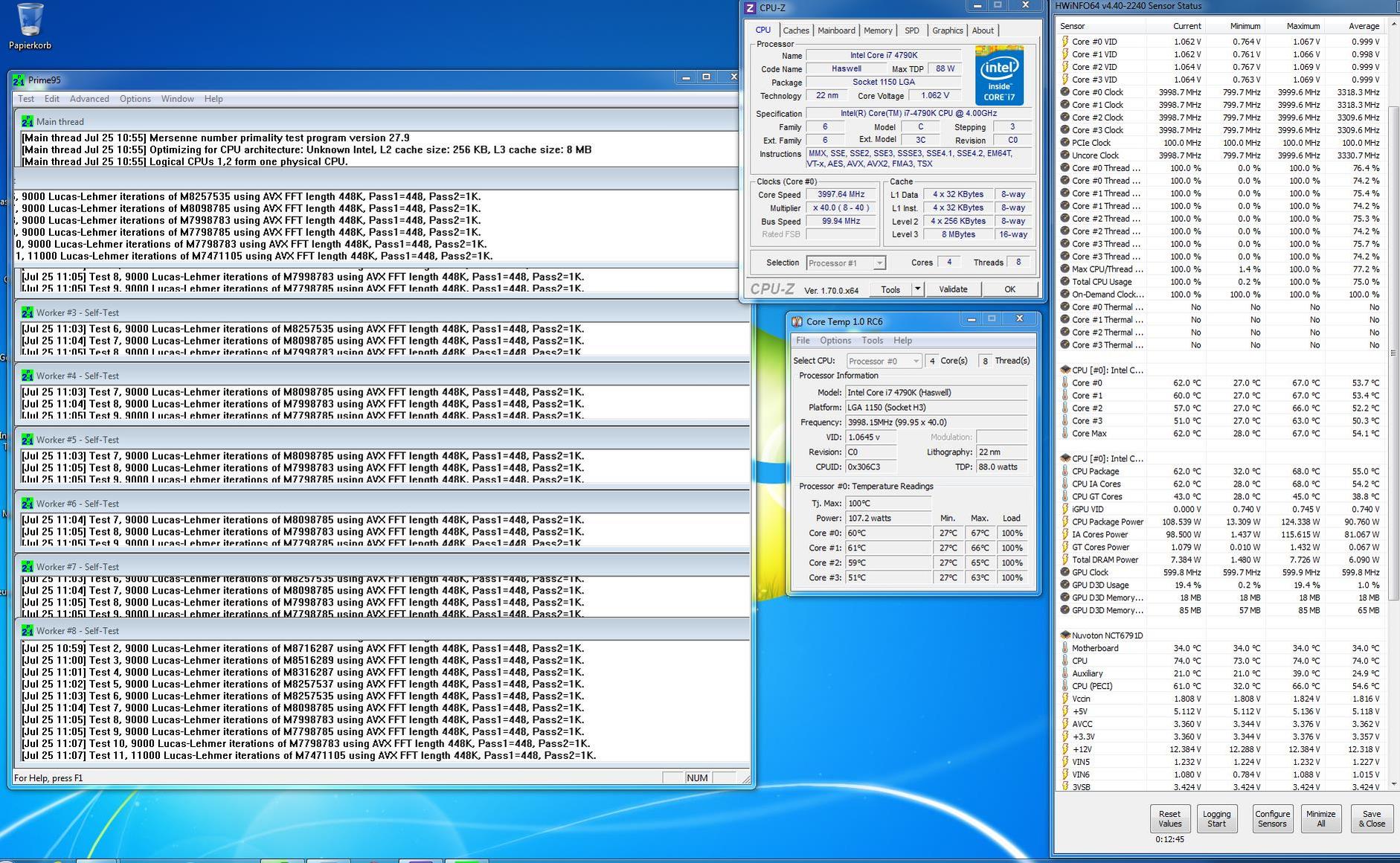Click the CPU Package temperature sensor icon

tap(1065, 471)
